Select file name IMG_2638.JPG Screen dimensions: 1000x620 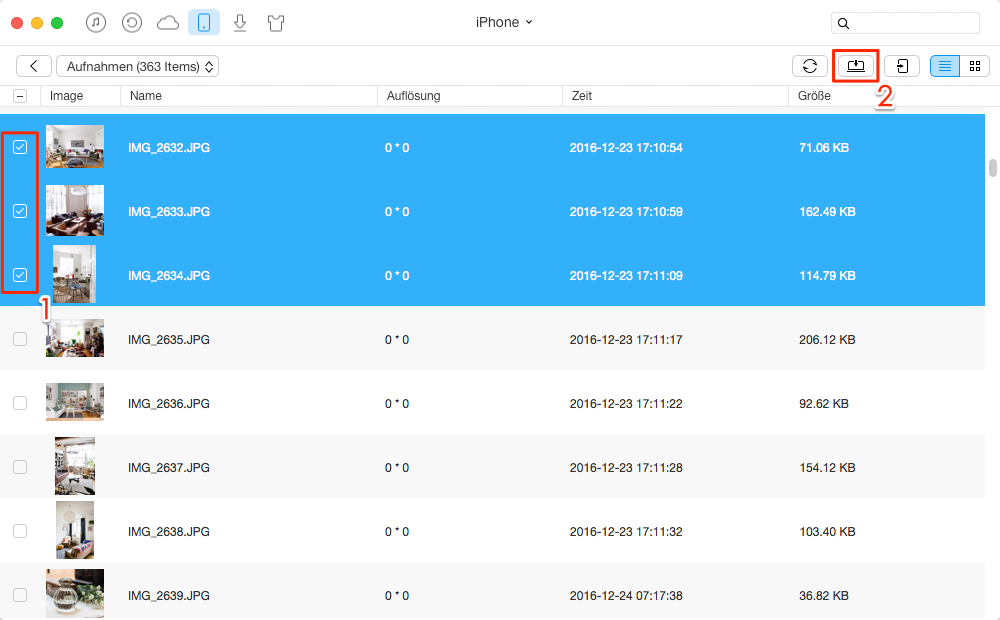click(x=168, y=531)
